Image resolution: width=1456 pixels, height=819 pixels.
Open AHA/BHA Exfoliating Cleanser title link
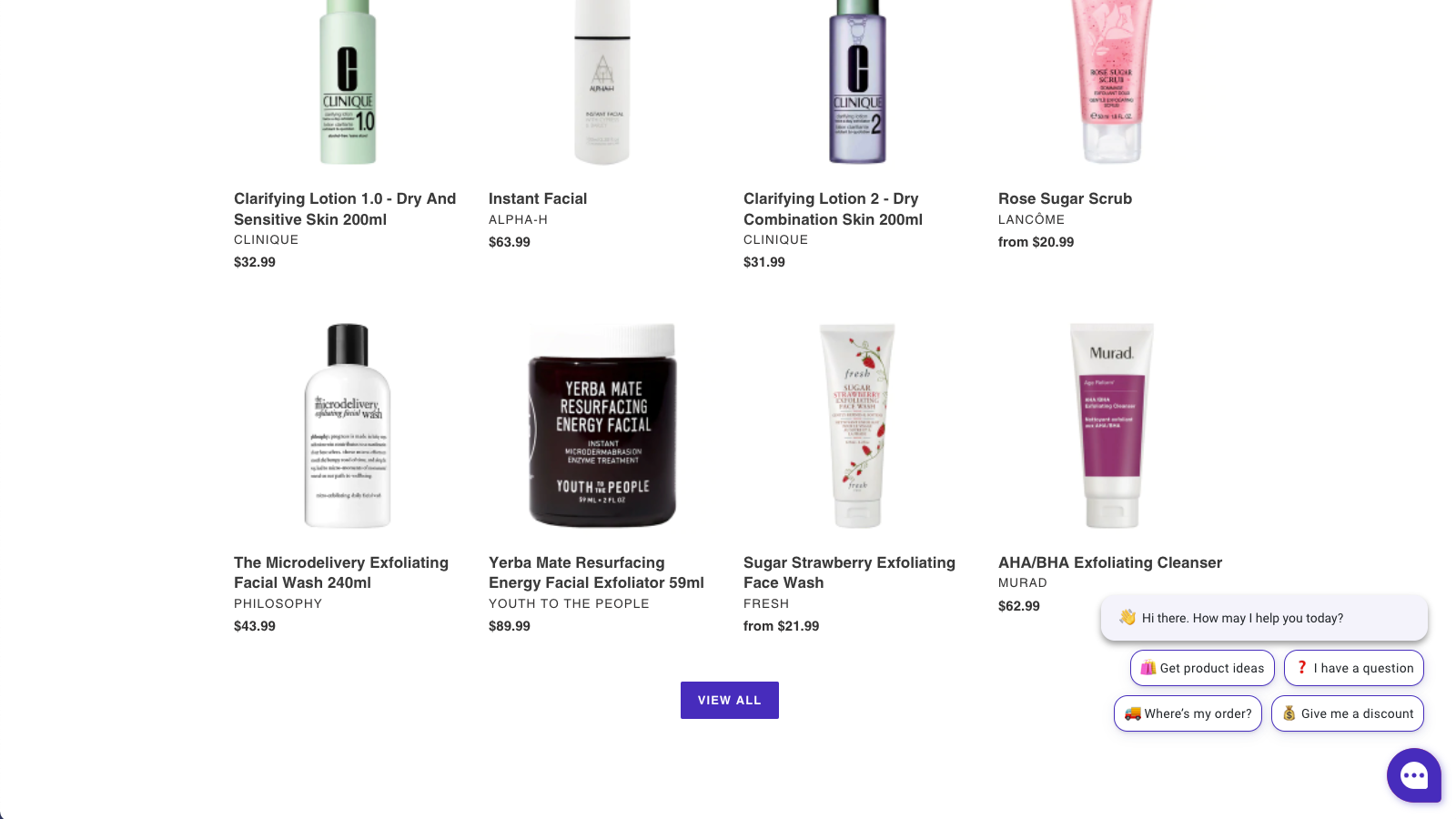[x=1110, y=562]
